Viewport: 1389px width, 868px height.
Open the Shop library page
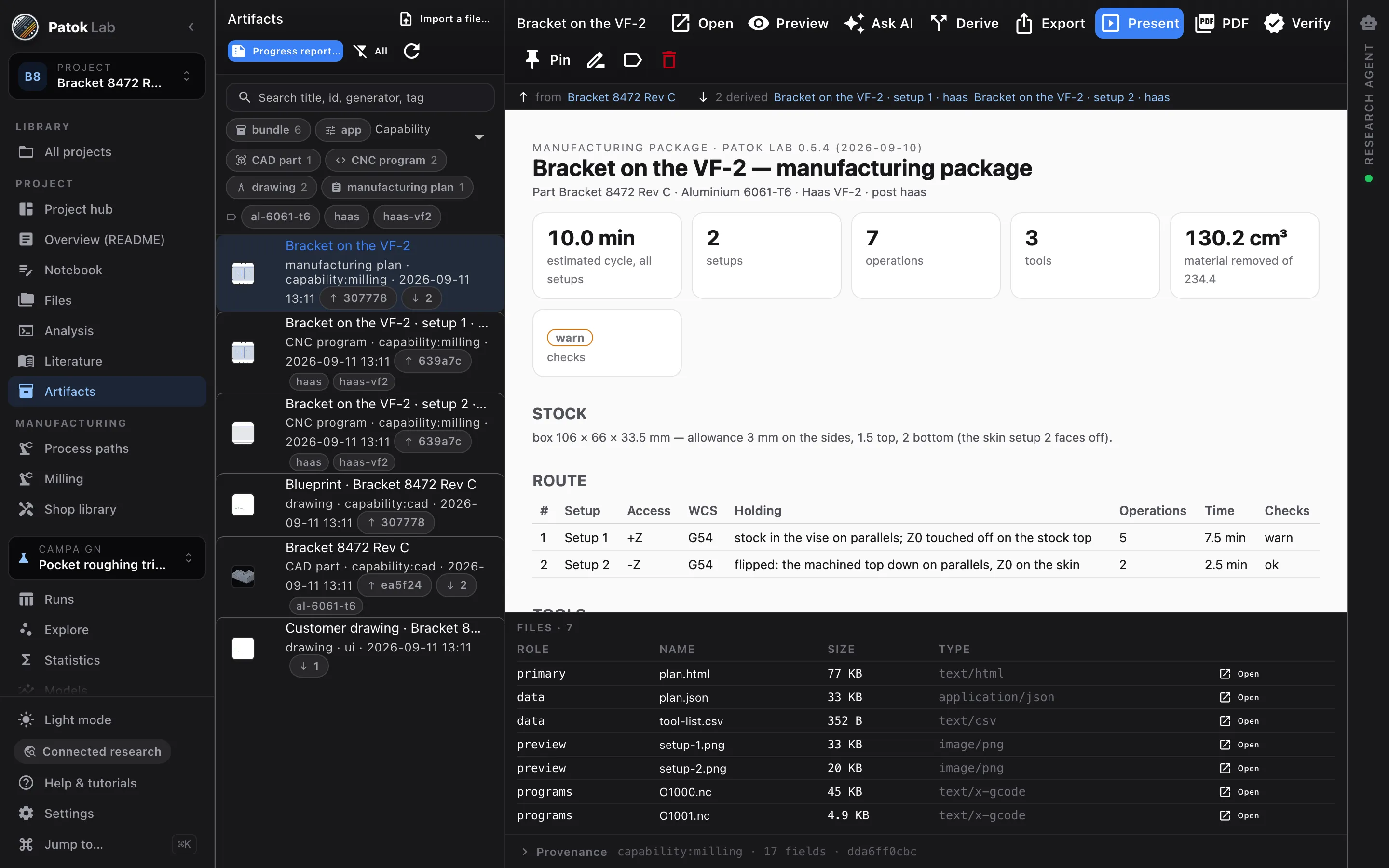(107, 509)
